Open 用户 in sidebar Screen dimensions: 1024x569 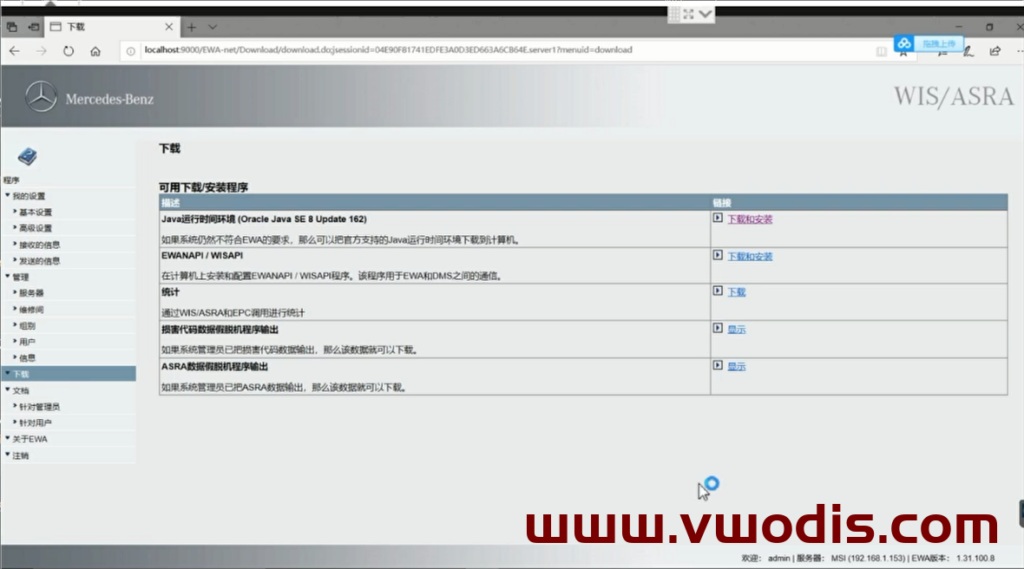25,342
